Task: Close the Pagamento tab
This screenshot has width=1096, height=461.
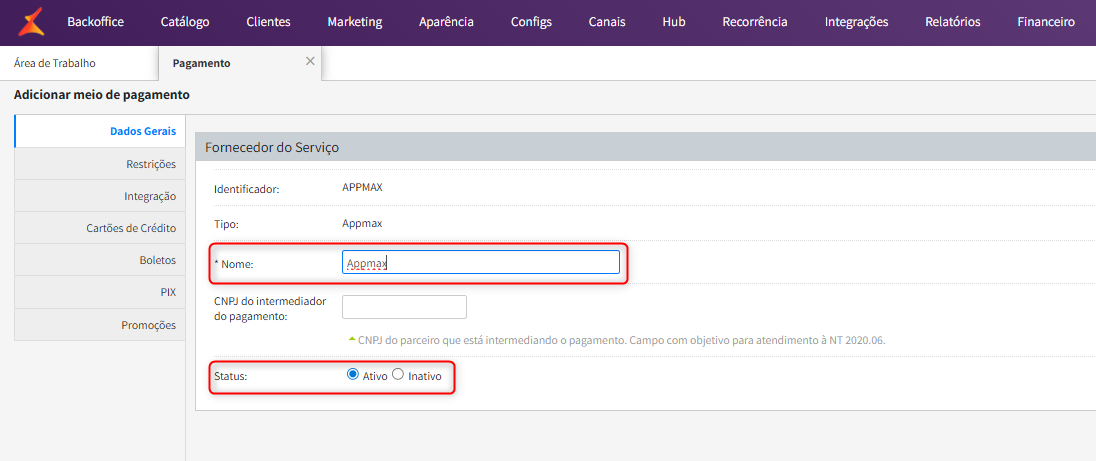Action: 310,61
